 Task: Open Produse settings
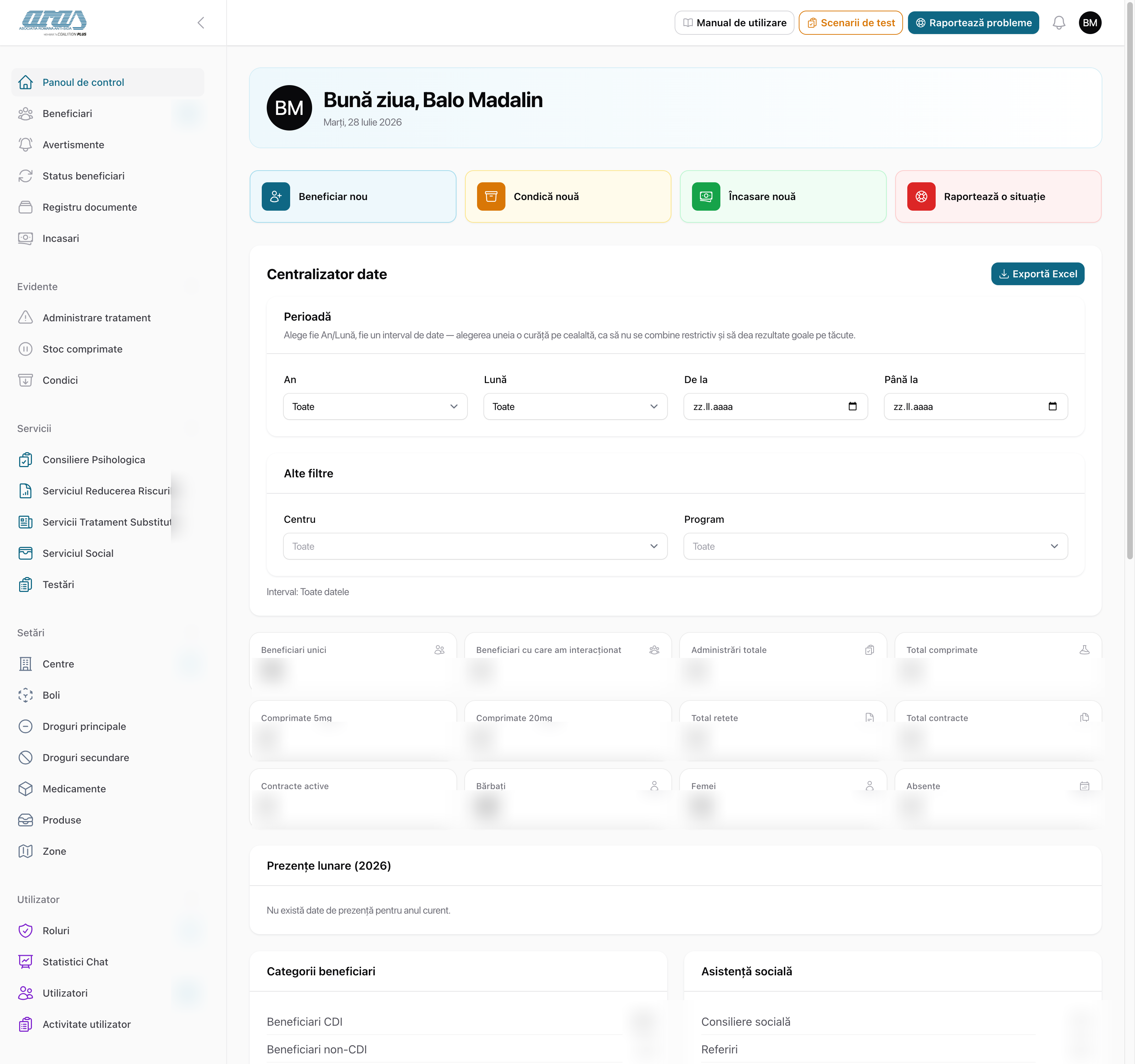[x=107, y=820]
